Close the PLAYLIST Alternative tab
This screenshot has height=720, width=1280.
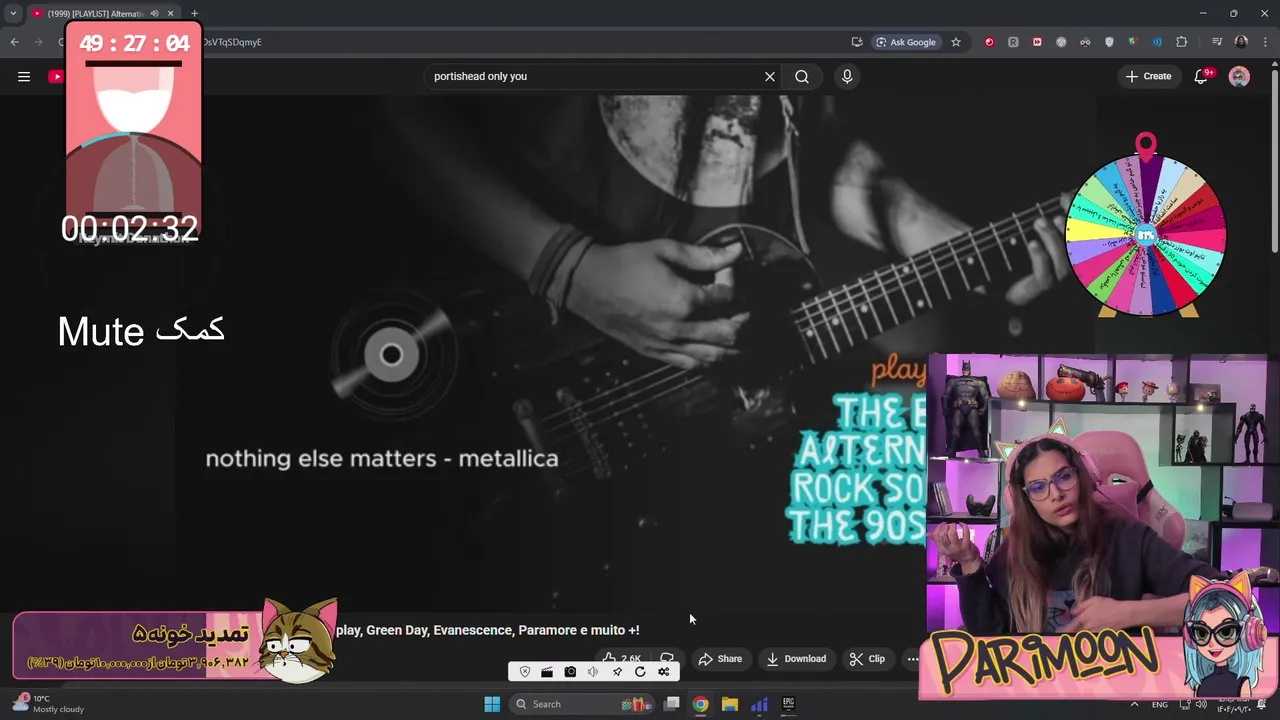[170, 13]
